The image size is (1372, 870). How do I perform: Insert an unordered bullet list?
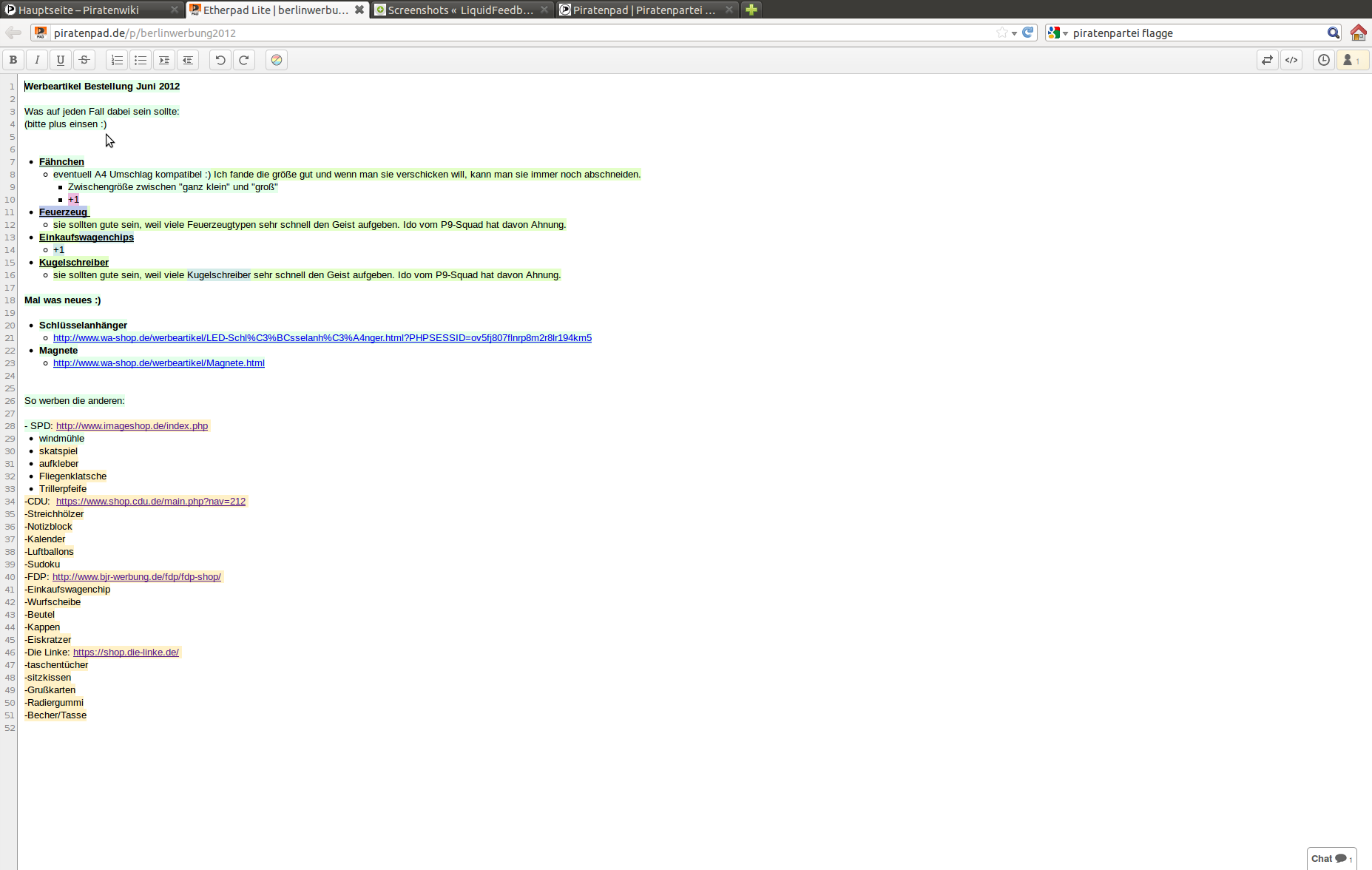(x=141, y=61)
